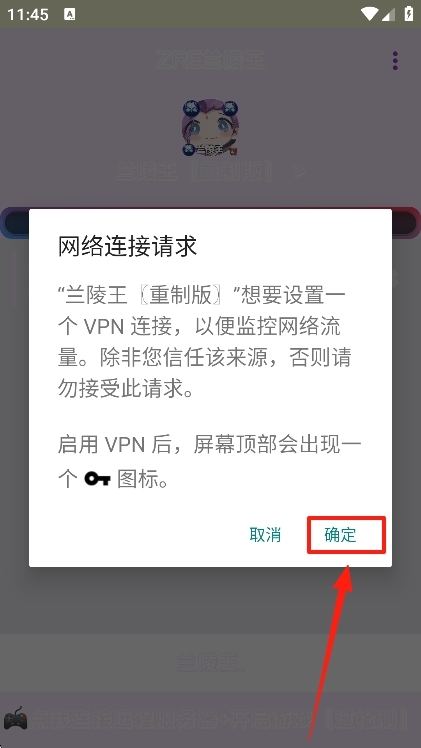The image size is (421, 748).
Task: Click the key icon in dialog
Action: tap(97, 479)
